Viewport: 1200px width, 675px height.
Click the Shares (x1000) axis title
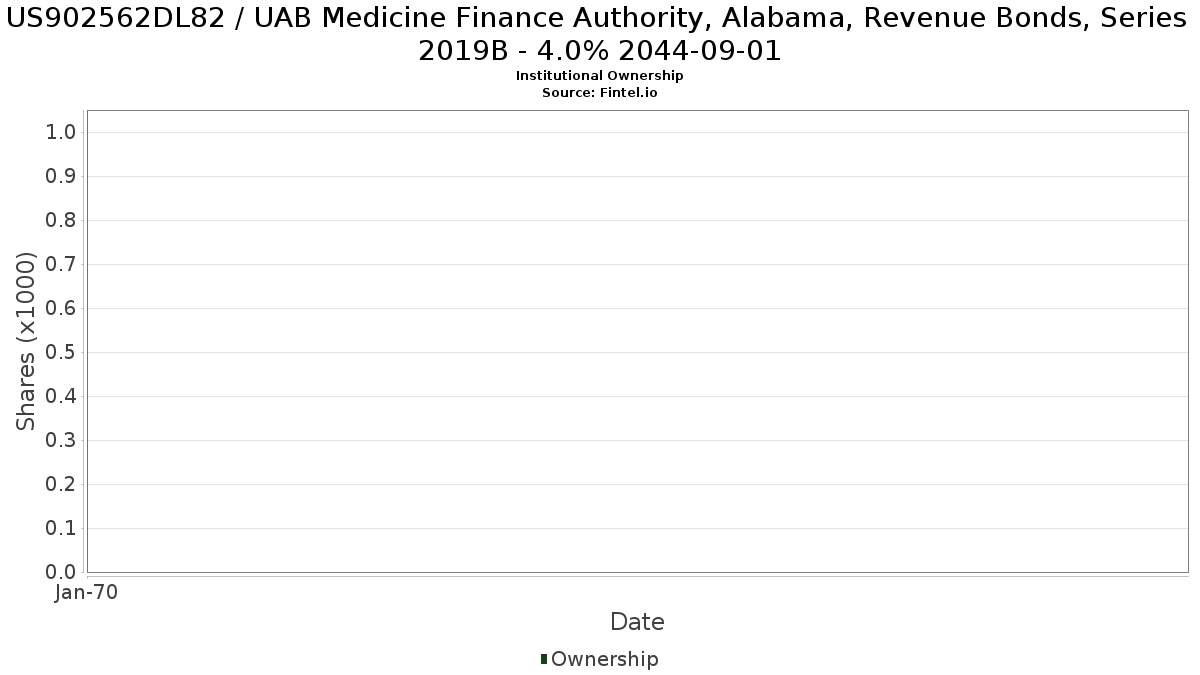coord(27,341)
